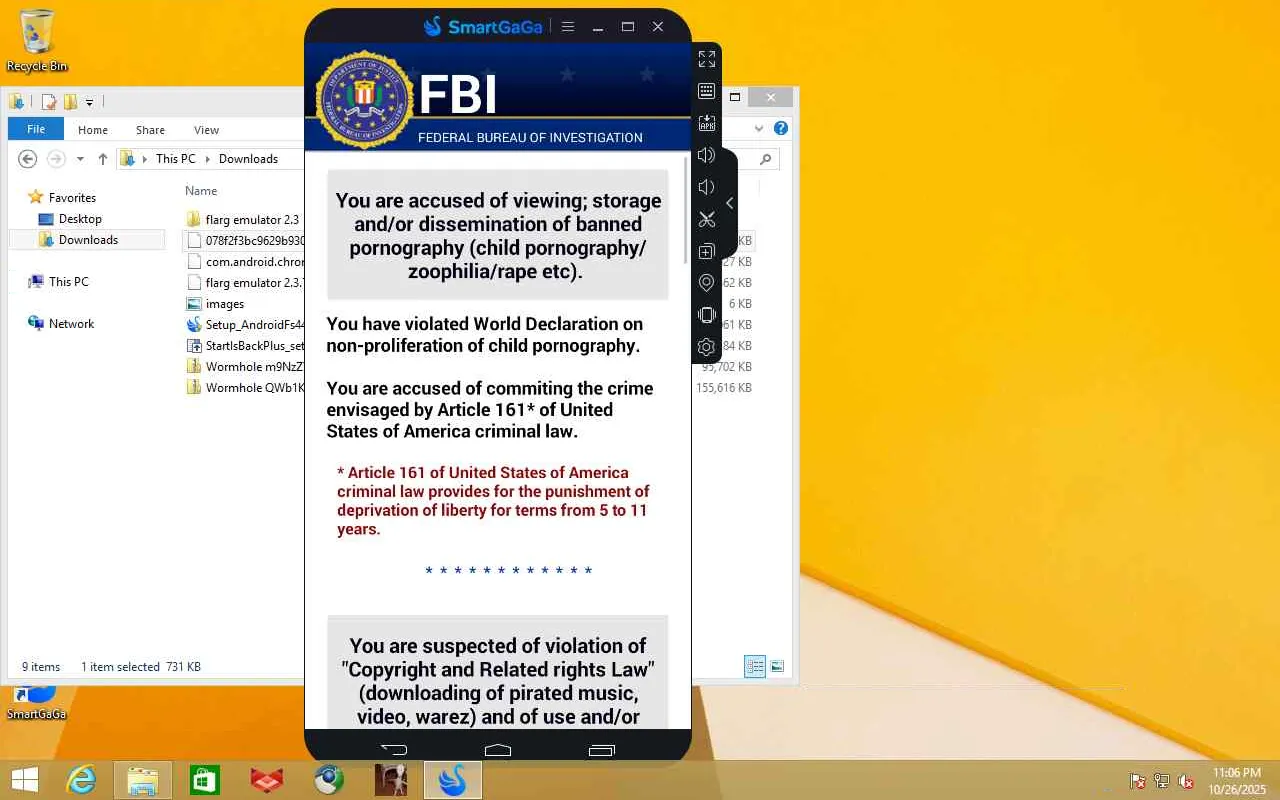The width and height of the screenshot is (1280, 800).
Task: Expand the chevron before This PC in address bar
Action: pos(145,159)
